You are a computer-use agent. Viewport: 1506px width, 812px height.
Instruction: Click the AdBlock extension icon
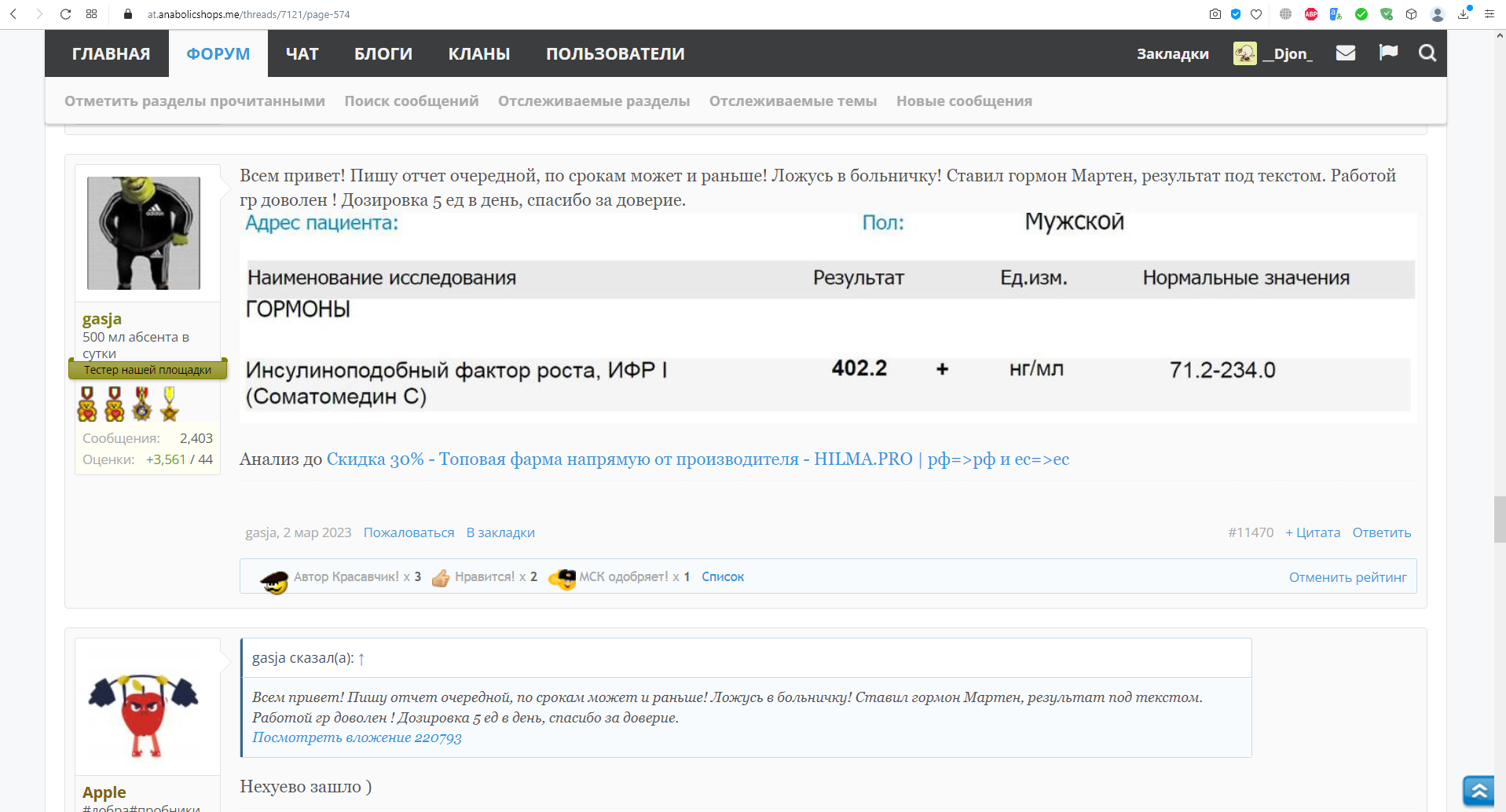[x=1310, y=14]
